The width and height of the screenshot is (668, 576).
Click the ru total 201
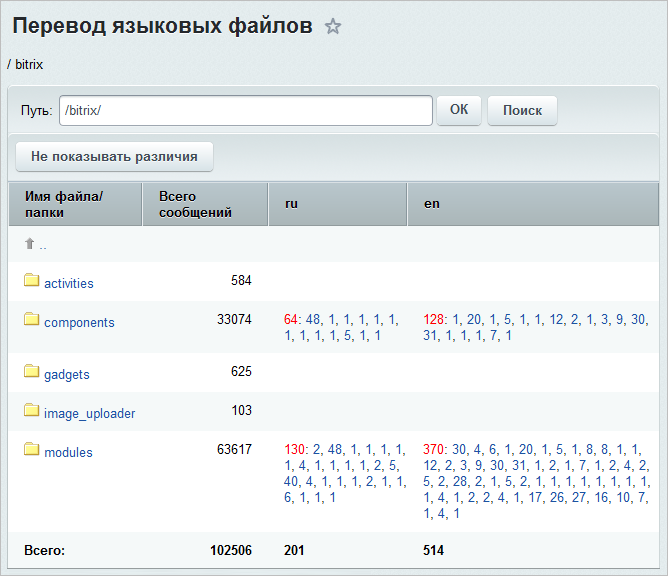pyautogui.click(x=294, y=550)
